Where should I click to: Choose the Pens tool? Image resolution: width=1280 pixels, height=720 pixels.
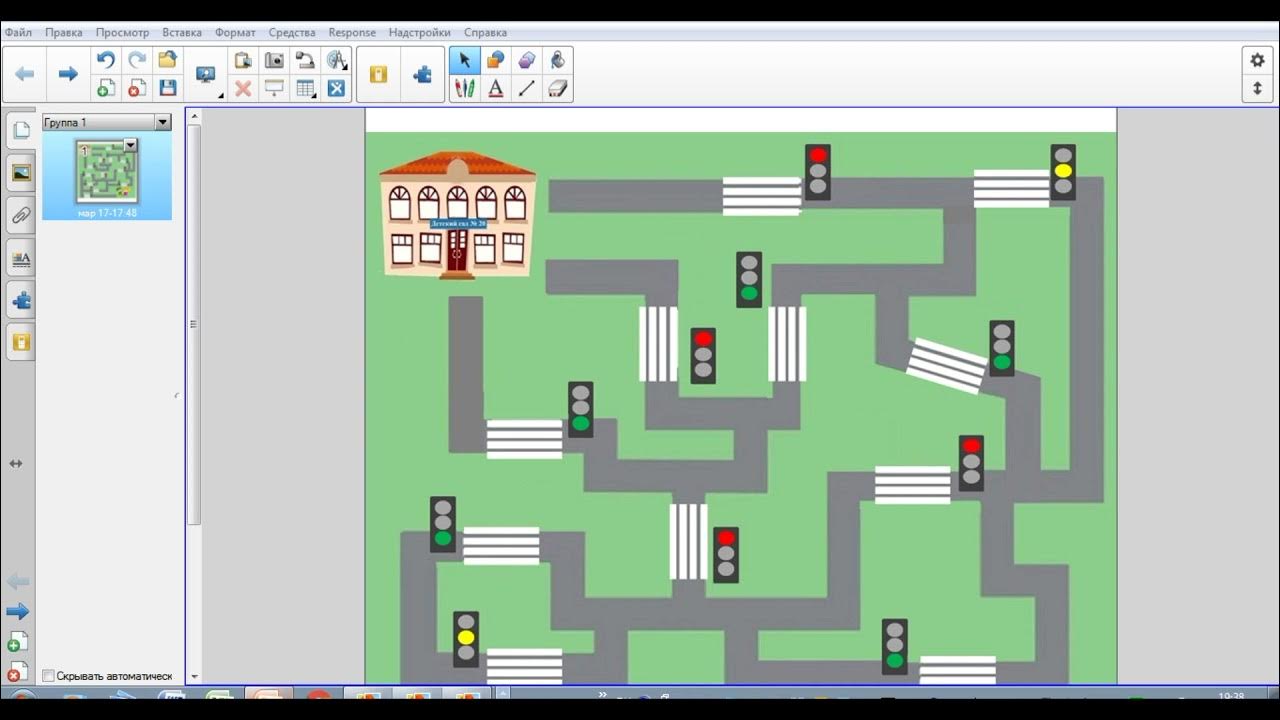click(464, 89)
